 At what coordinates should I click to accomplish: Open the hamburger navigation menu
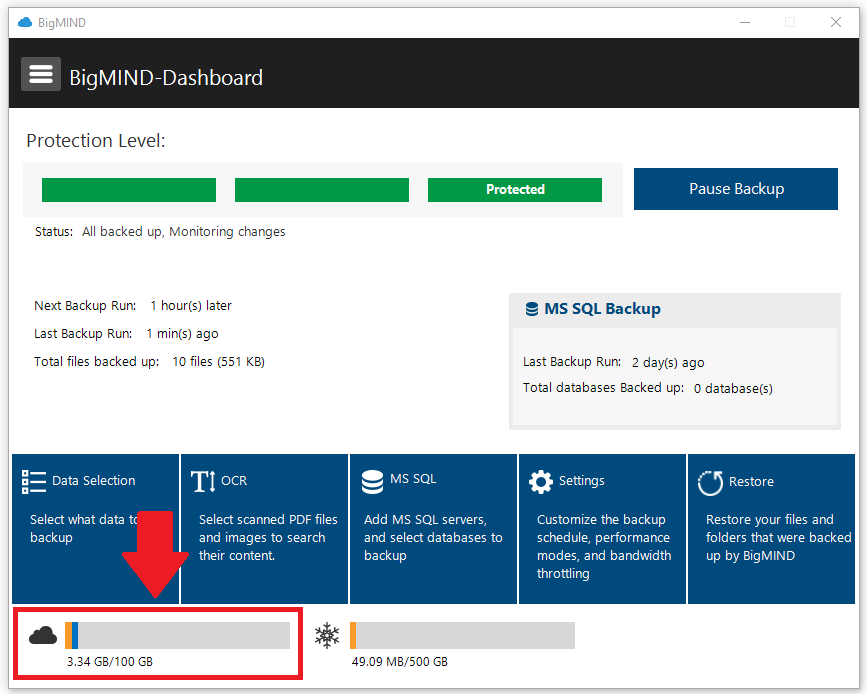pyautogui.click(x=40, y=73)
